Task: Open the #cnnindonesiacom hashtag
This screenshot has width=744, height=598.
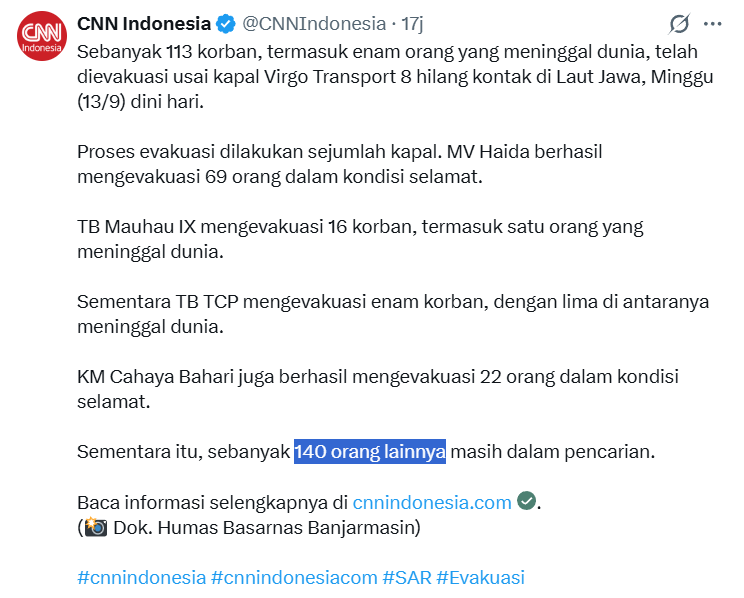Action: (x=294, y=578)
